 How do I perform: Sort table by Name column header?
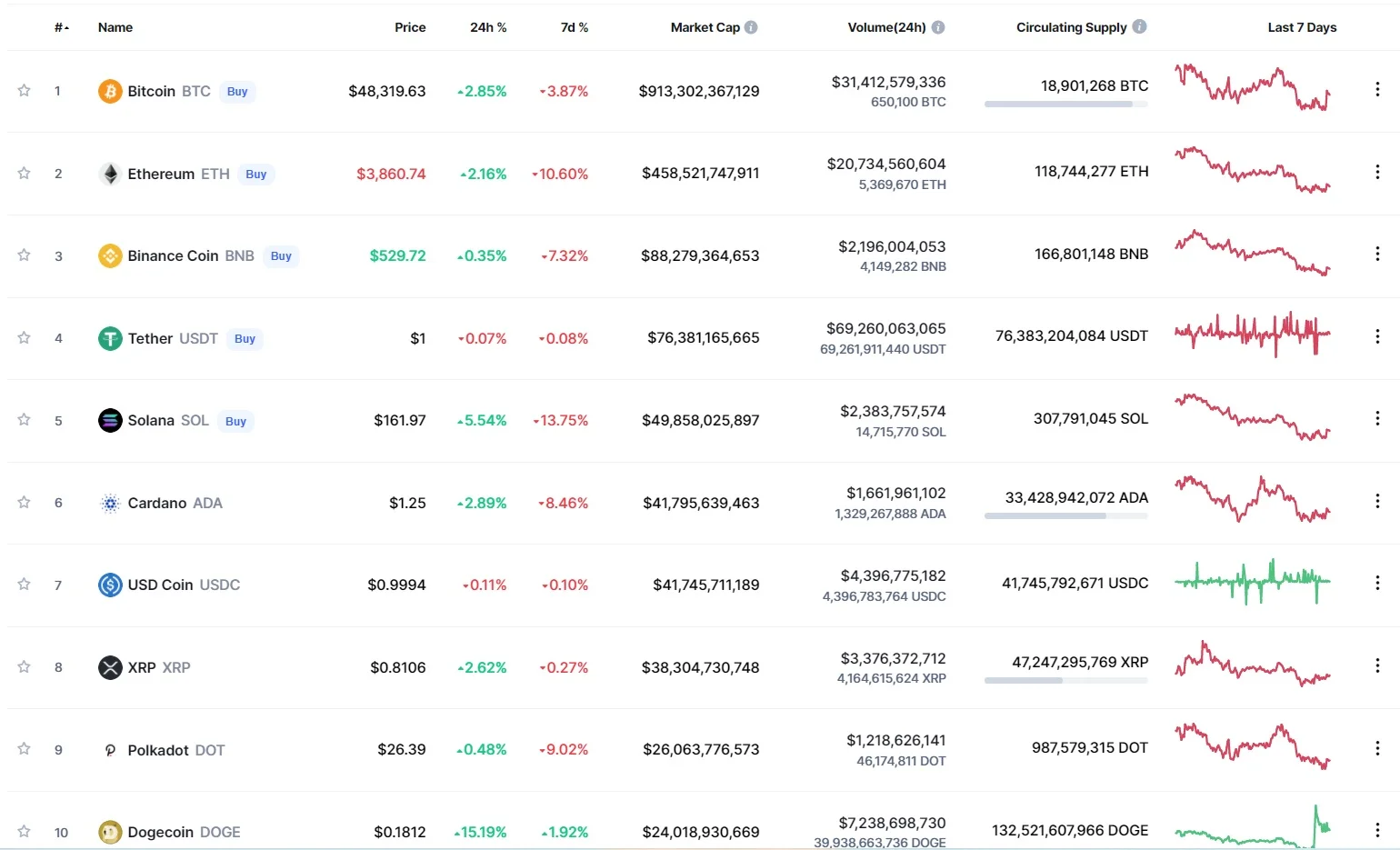point(115,27)
